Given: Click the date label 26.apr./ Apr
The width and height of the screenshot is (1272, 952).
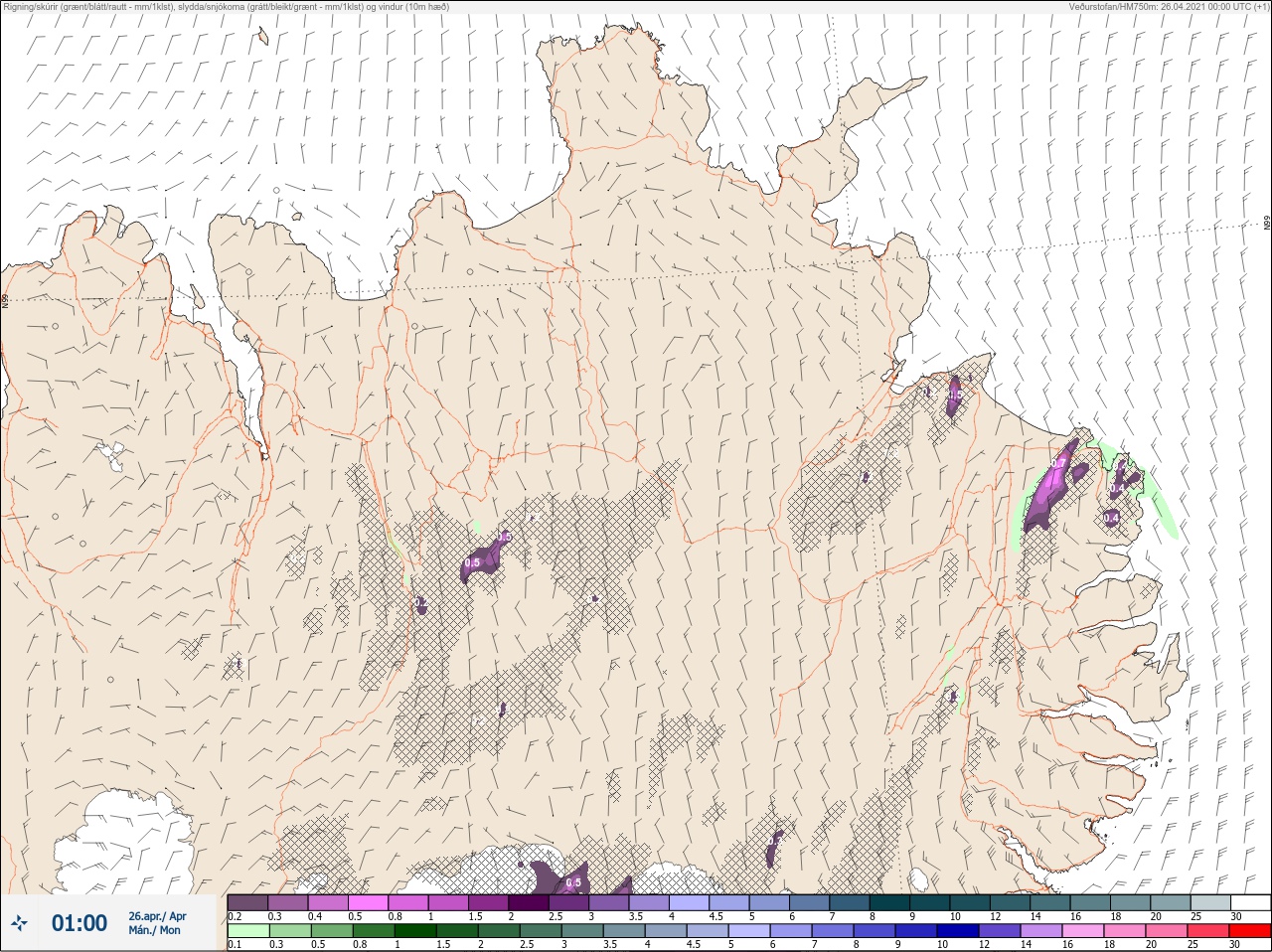Looking at the screenshot, I should point(157,916).
